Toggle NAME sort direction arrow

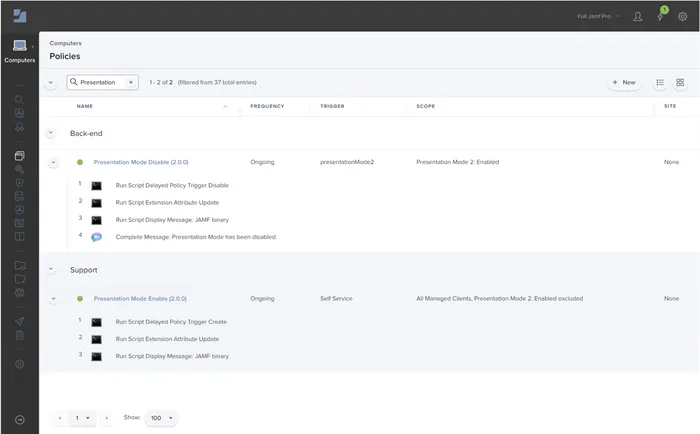[x=225, y=106]
